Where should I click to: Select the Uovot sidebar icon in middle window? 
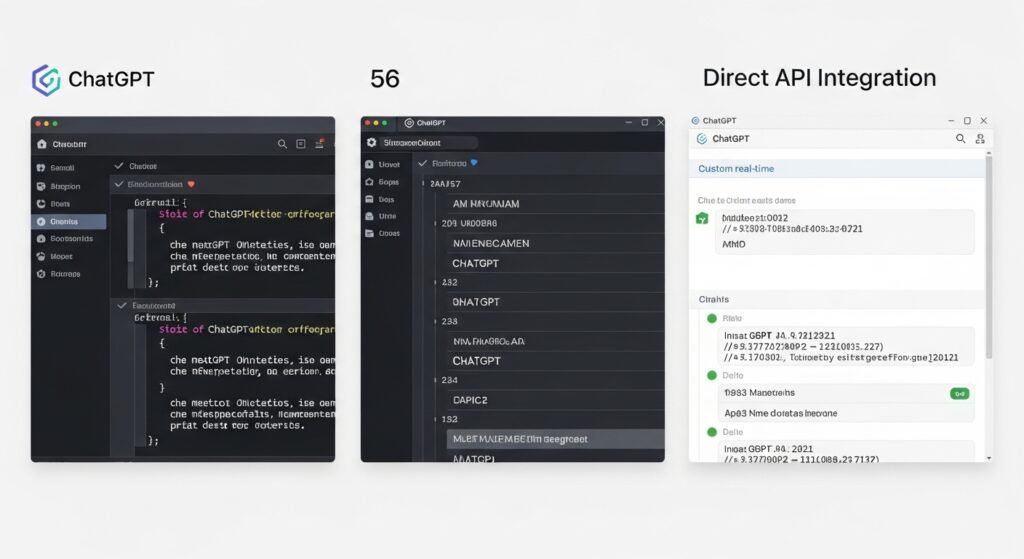pyautogui.click(x=370, y=165)
